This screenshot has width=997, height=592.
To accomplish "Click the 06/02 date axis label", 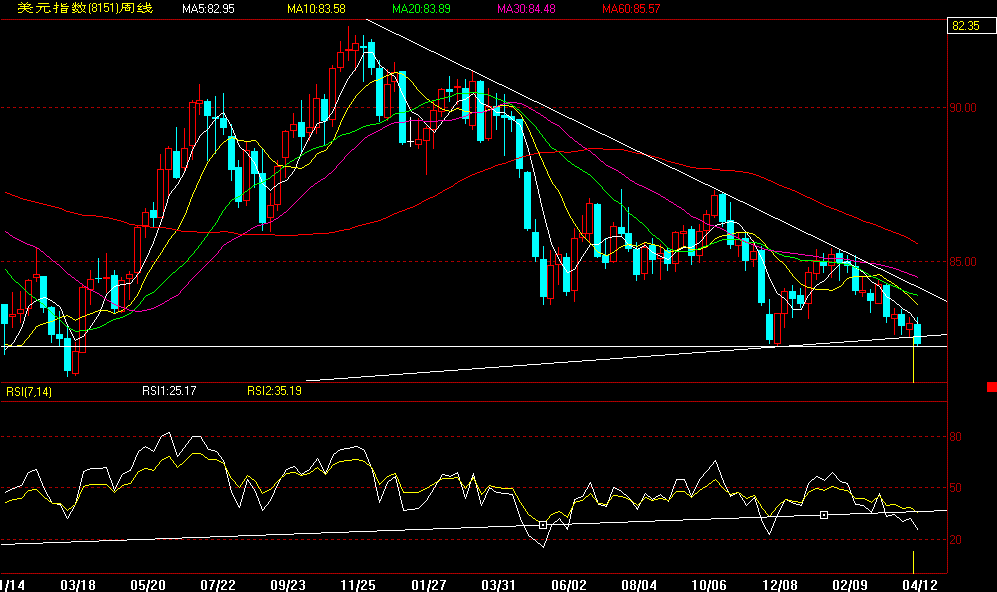I will tap(568, 585).
